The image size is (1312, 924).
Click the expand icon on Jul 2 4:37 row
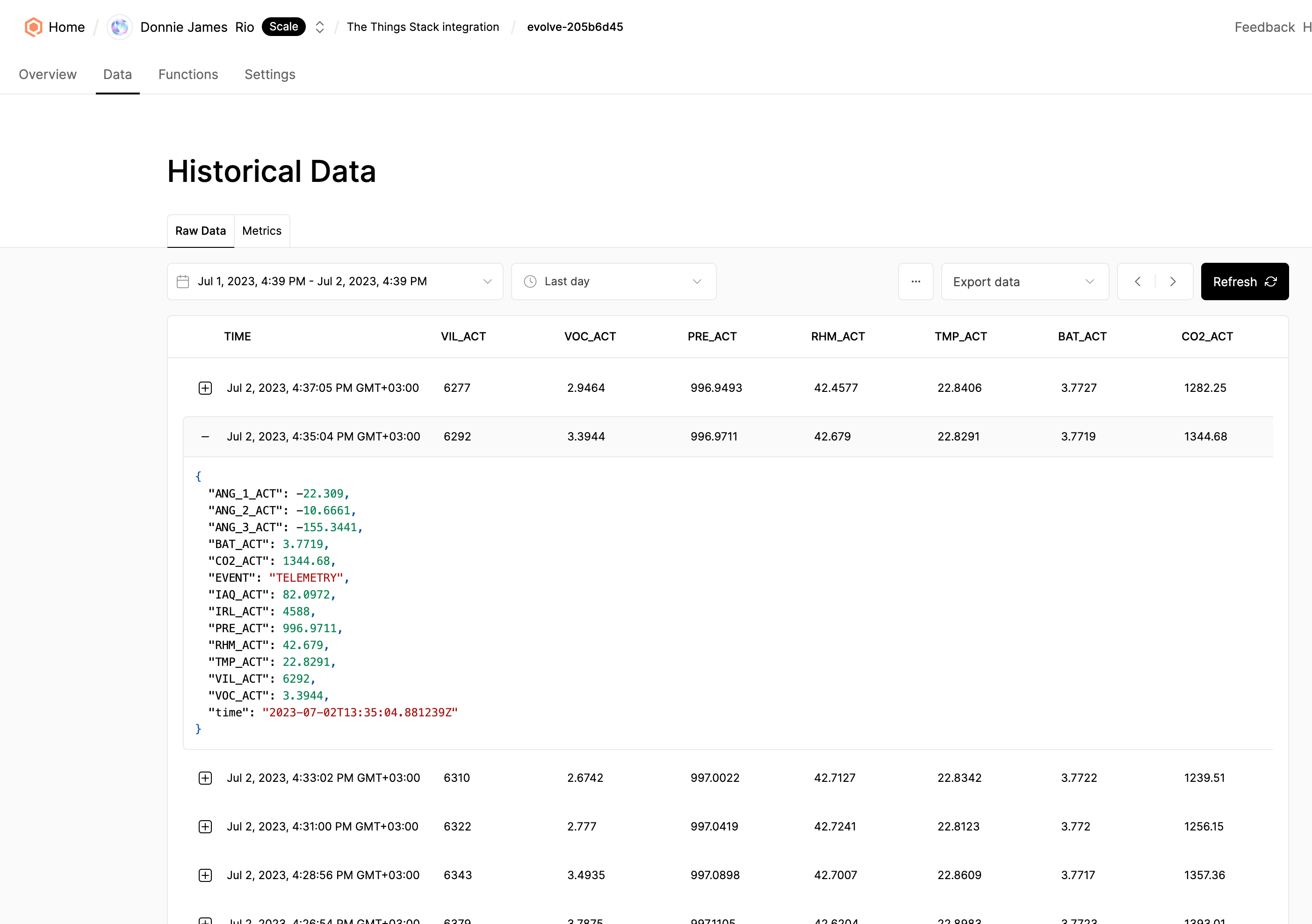(x=204, y=388)
